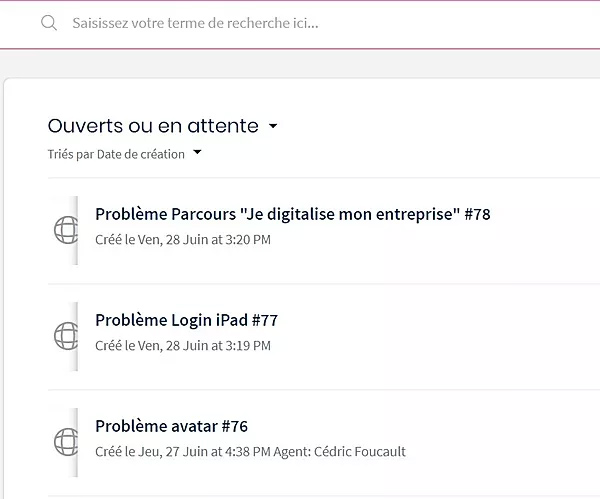Open ticket "Problème avatar #76"
The image size is (600, 499).
click(171, 426)
